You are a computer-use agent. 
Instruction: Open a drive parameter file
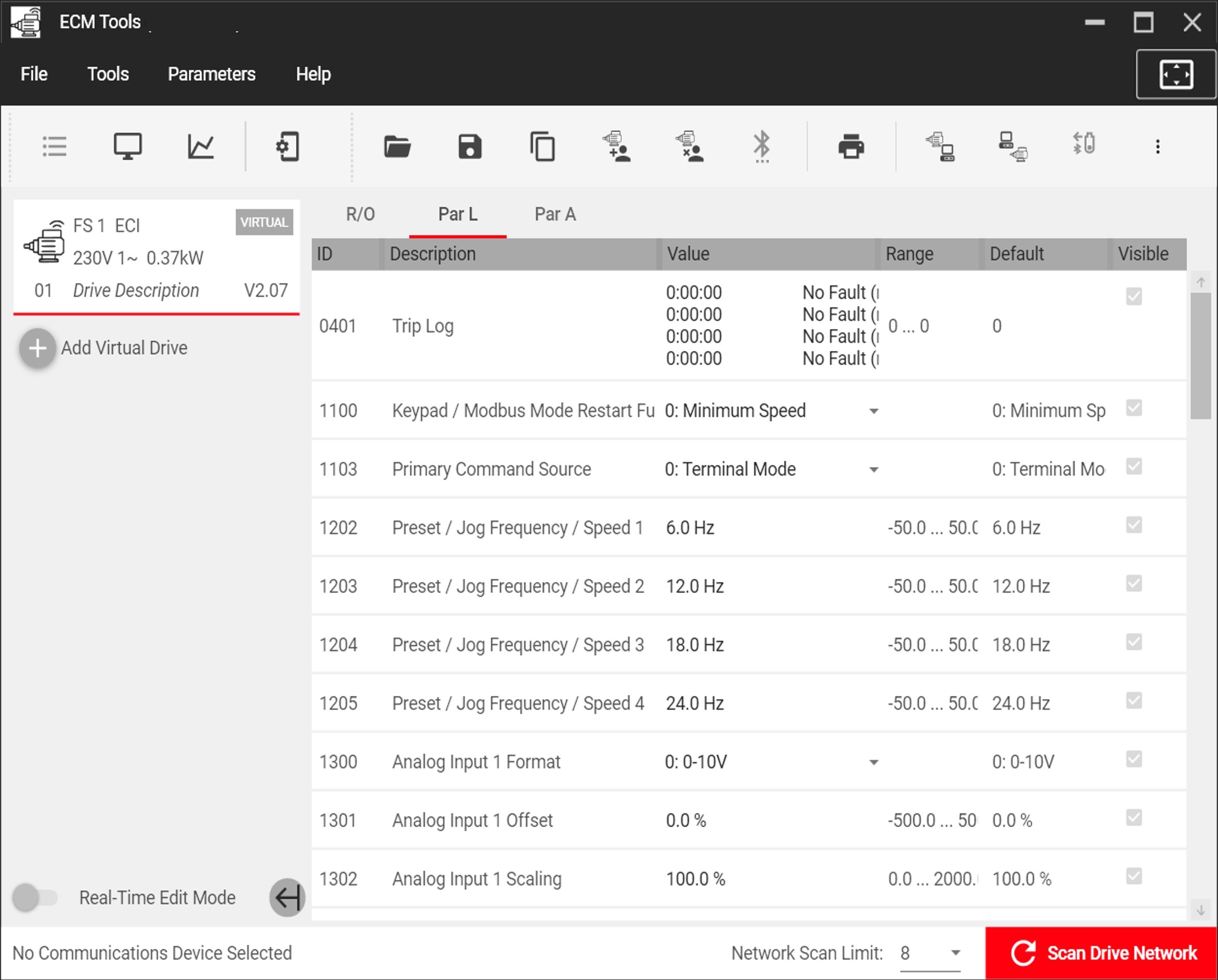pyautogui.click(x=397, y=146)
